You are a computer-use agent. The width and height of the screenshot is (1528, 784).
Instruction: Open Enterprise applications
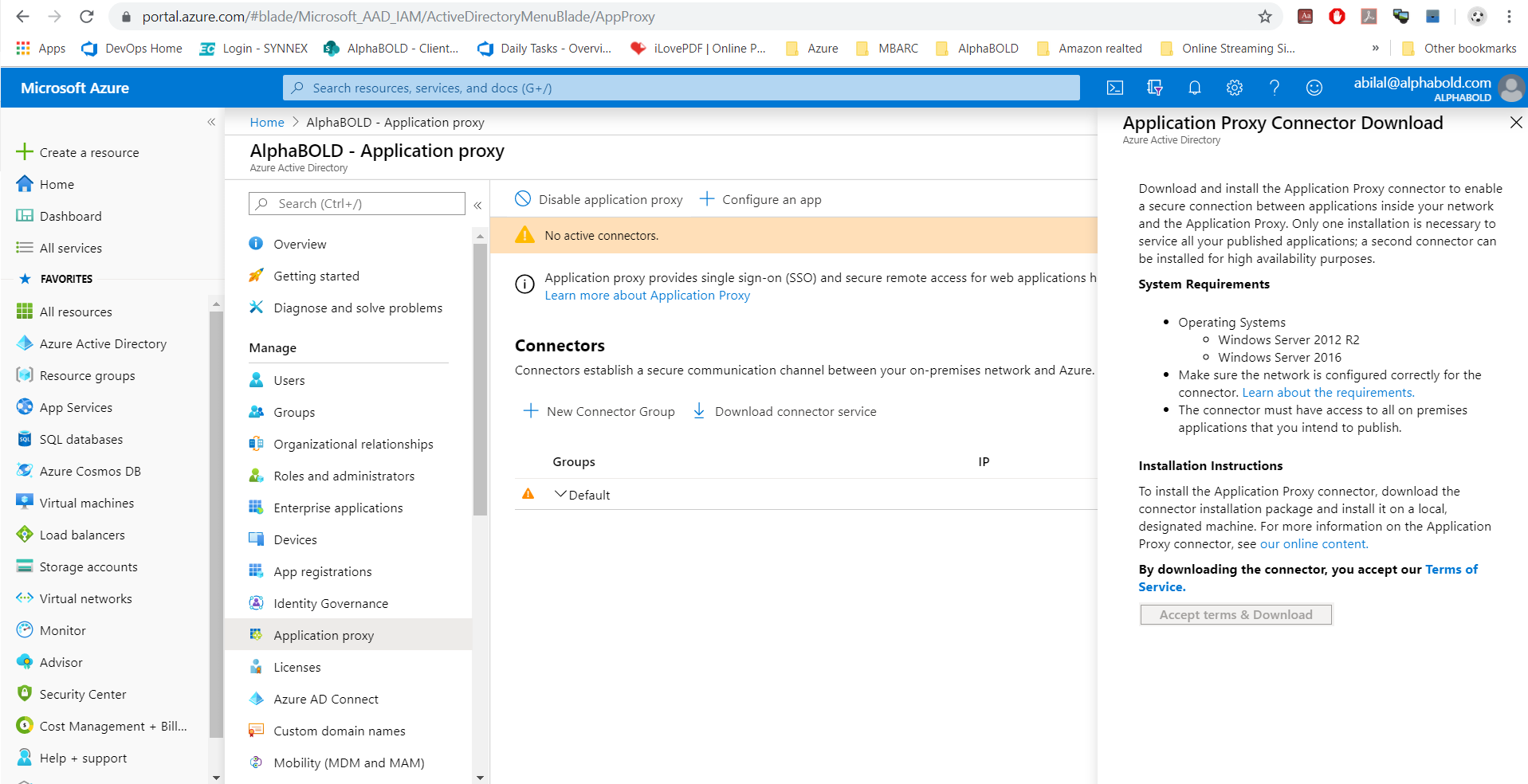(x=338, y=508)
